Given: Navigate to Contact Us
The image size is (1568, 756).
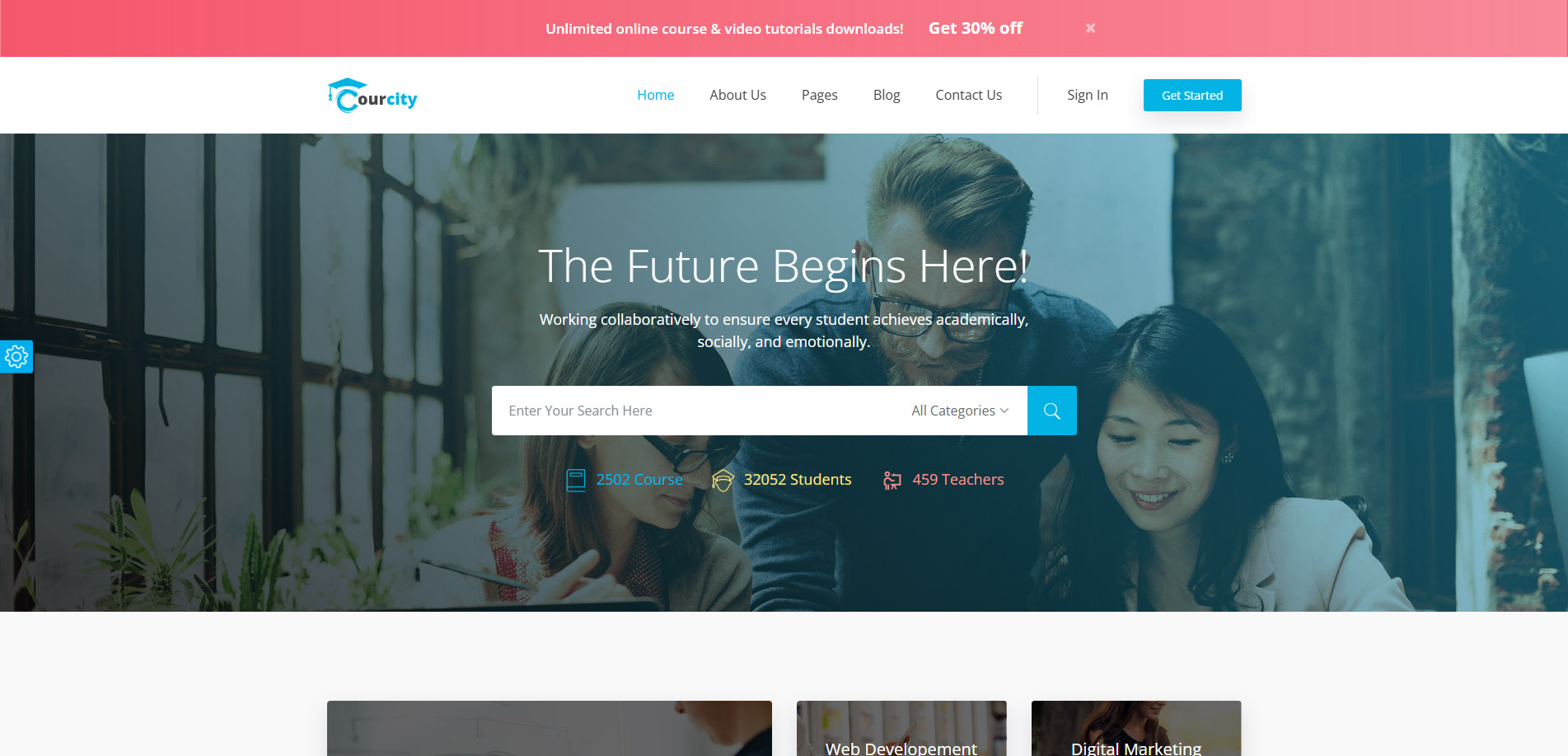Looking at the screenshot, I should 968,95.
